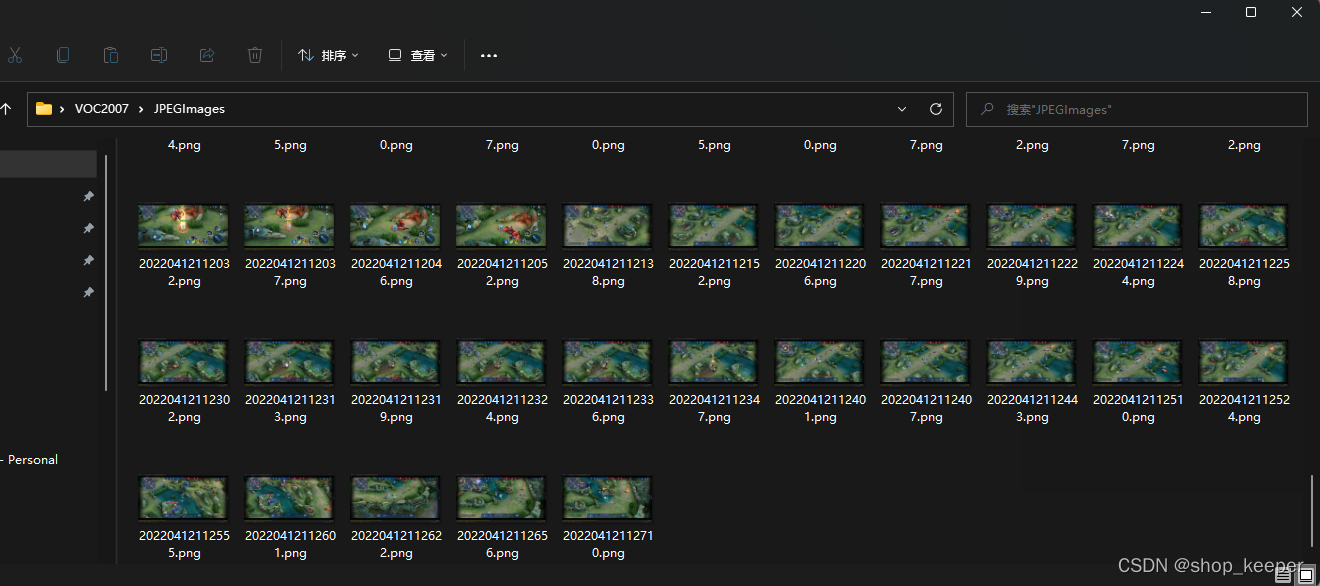The width and height of the screenshot is (1320, 586).
Task: Click file name text 20220412112258.png
Action: point(1244,273)
